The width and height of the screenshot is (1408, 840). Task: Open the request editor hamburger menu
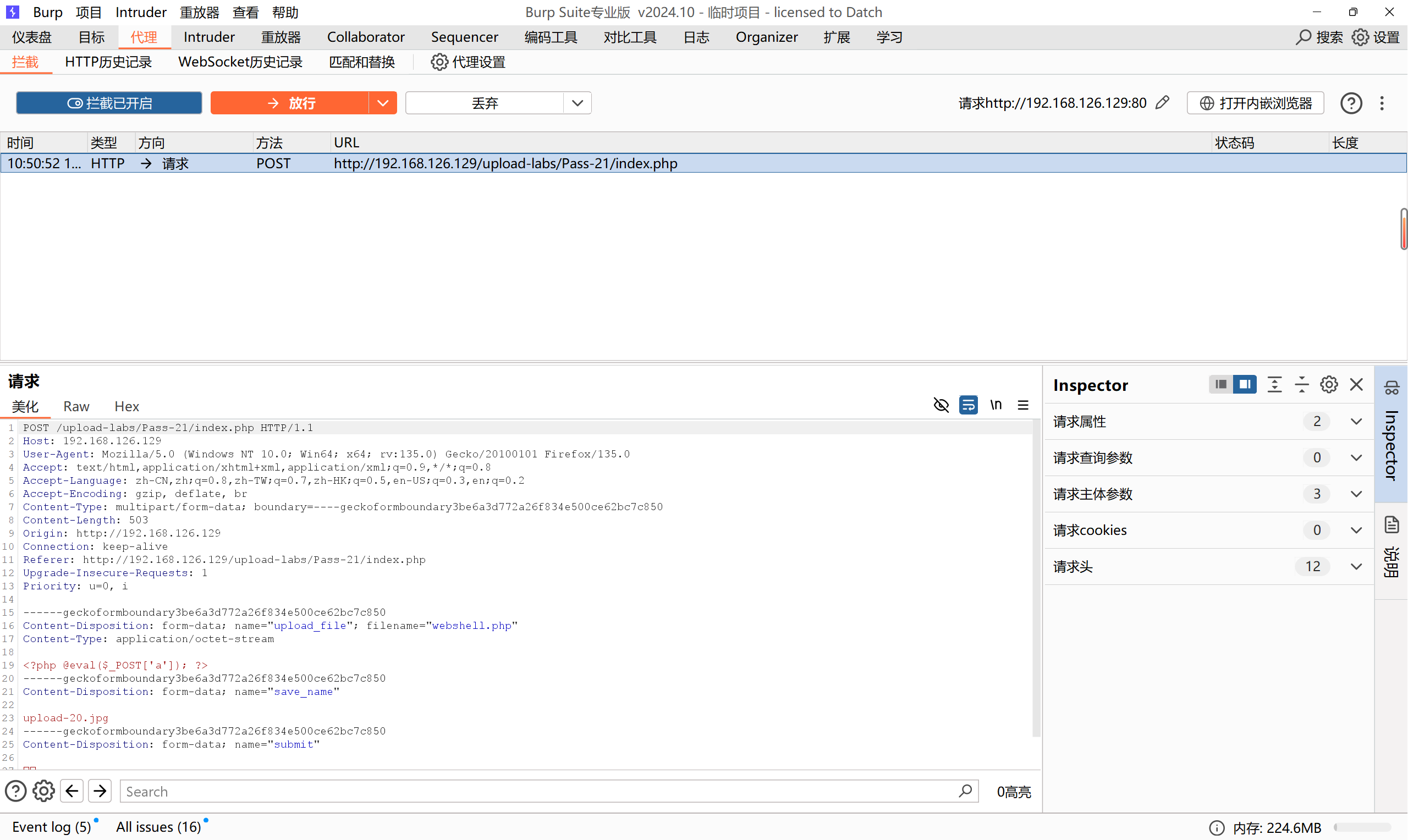click(1023, 405)
